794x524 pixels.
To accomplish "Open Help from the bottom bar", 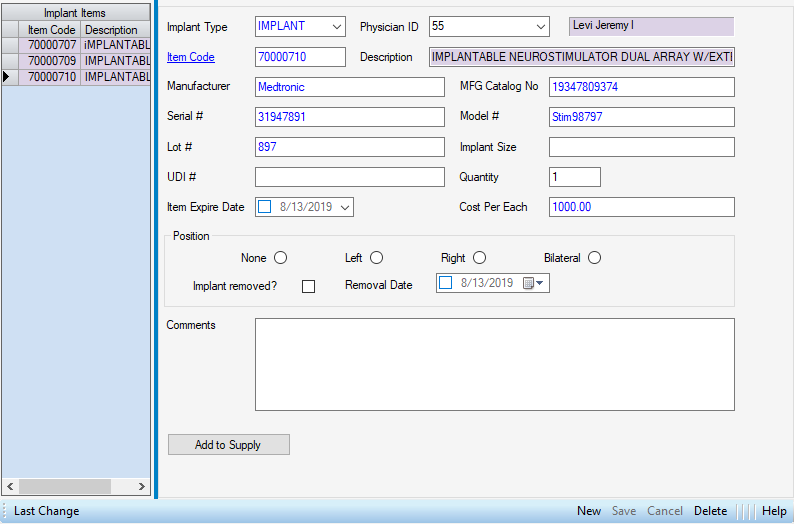I will (x=774, y=511).
